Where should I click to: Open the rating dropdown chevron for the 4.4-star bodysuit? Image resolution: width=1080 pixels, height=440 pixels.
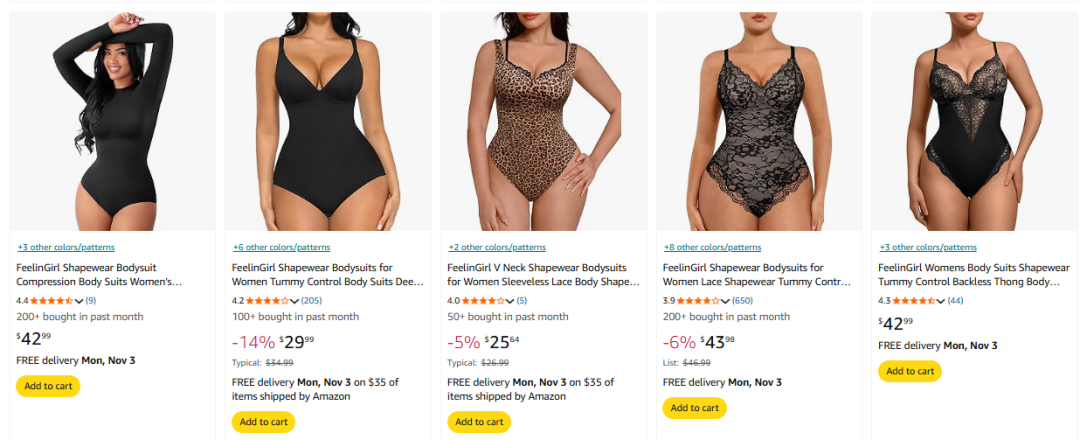[79, 300]
